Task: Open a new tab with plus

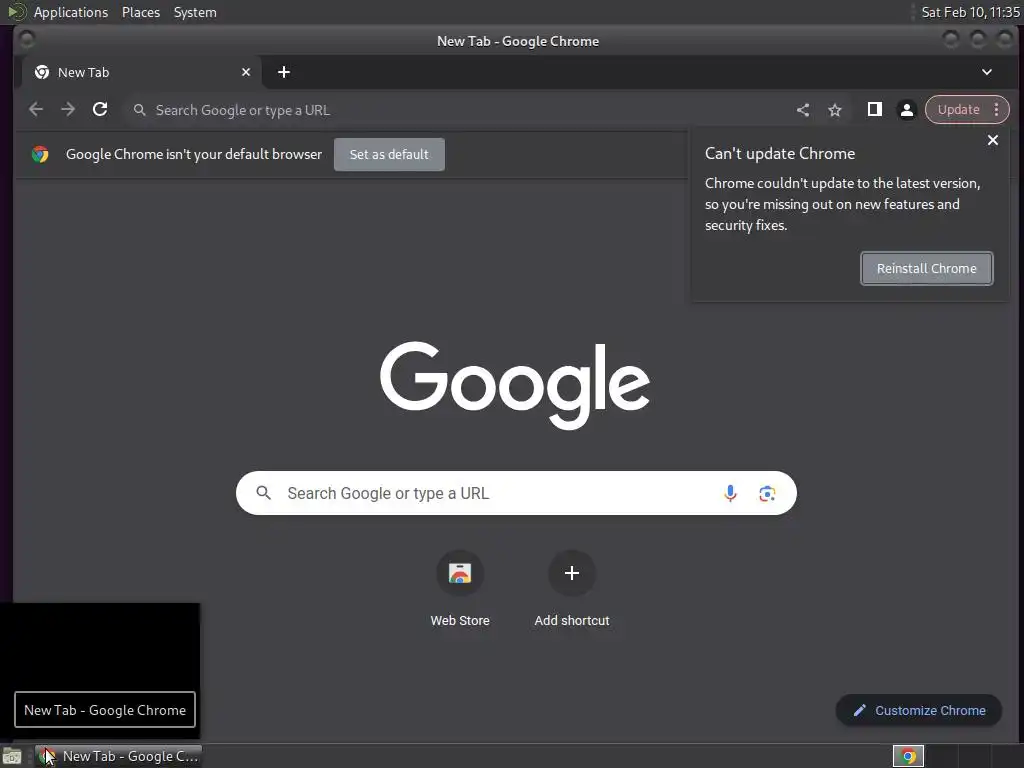Action: pos(283,72)
